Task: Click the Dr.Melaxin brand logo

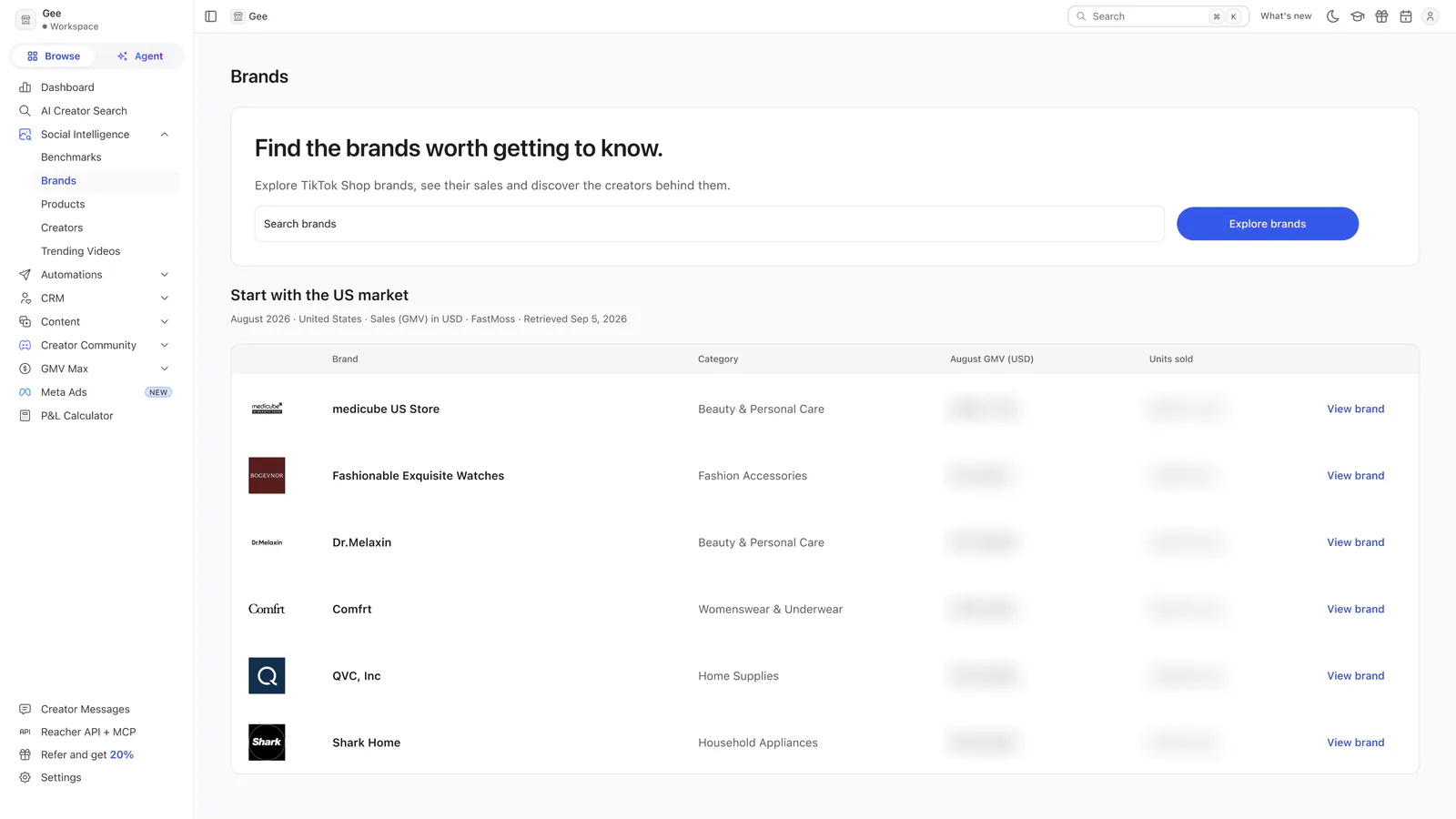Action: (267, 542)
